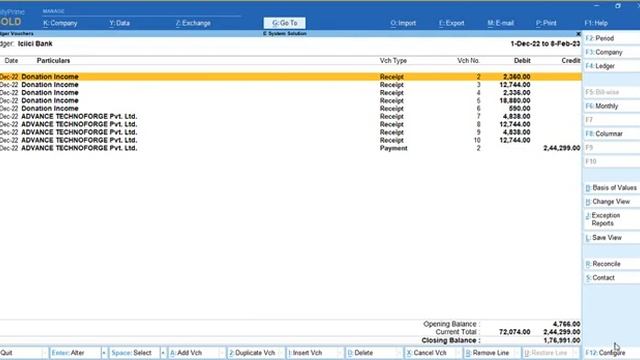The image size is (640, 360).
Task: Expand the arrow beside Enter: Alter
Action: click(104, 353)
